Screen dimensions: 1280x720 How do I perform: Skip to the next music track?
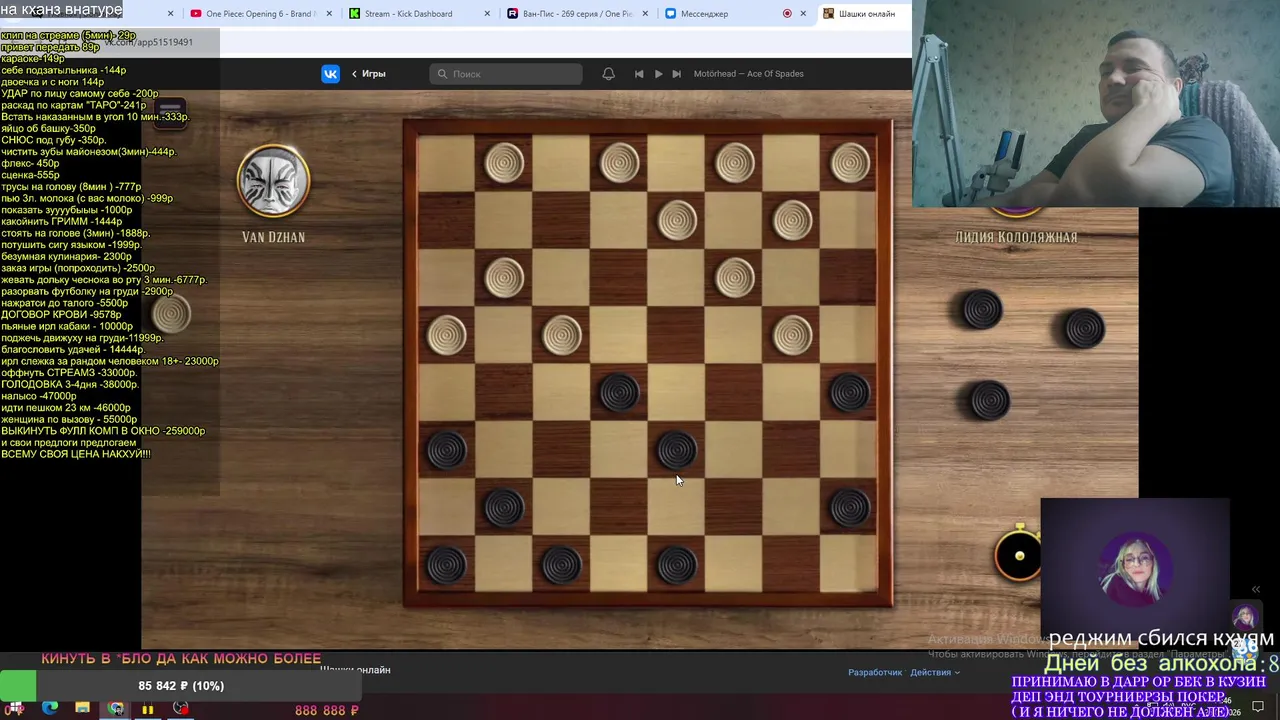tap(676, 73)
